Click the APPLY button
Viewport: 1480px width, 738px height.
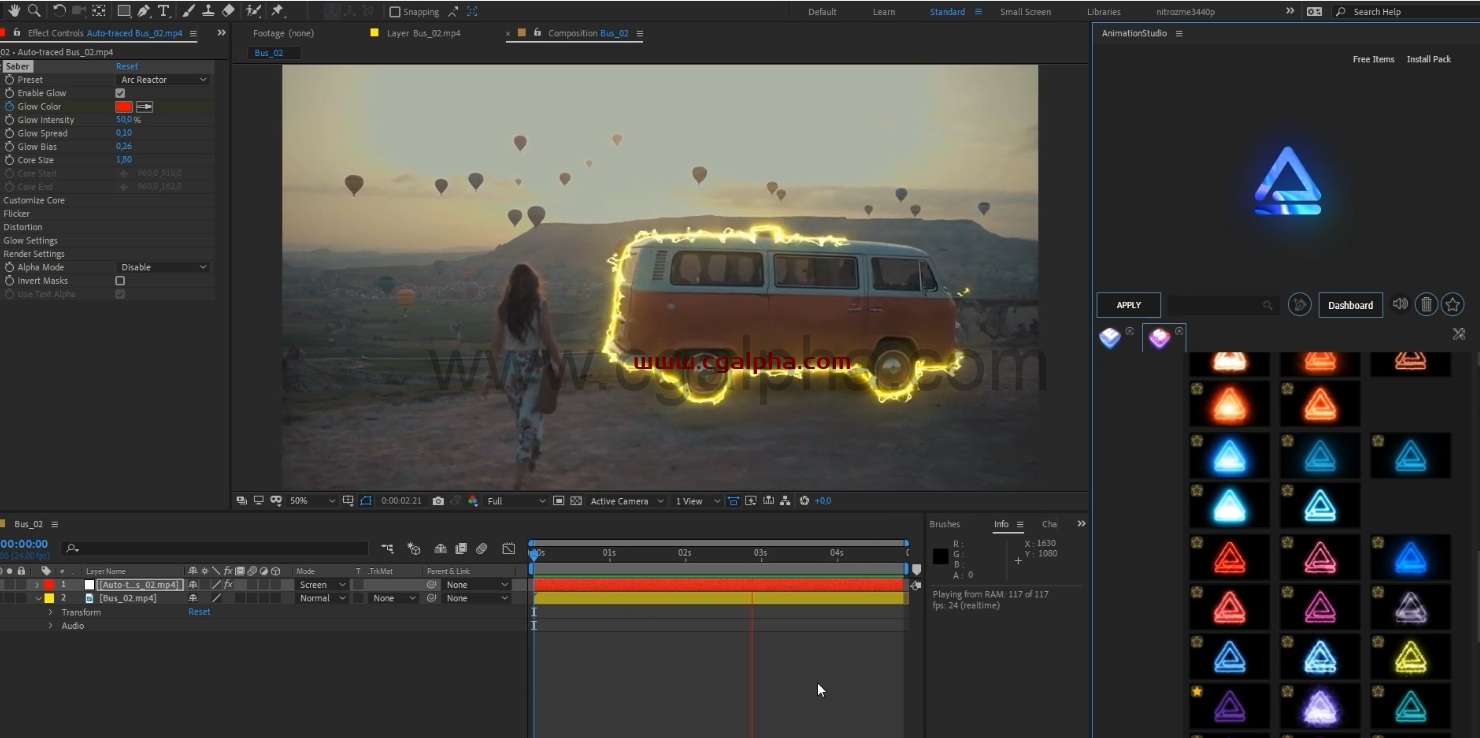coord(1128,305)
